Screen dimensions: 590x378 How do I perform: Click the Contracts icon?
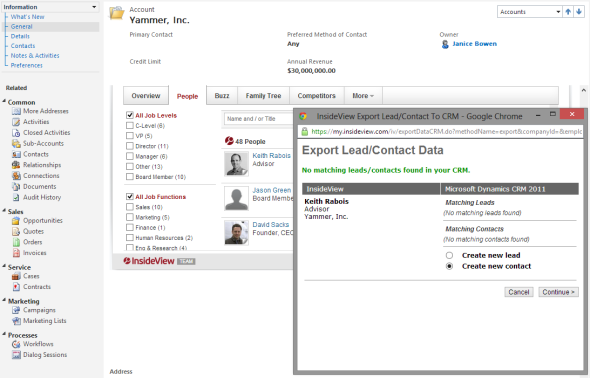(16, 287)
